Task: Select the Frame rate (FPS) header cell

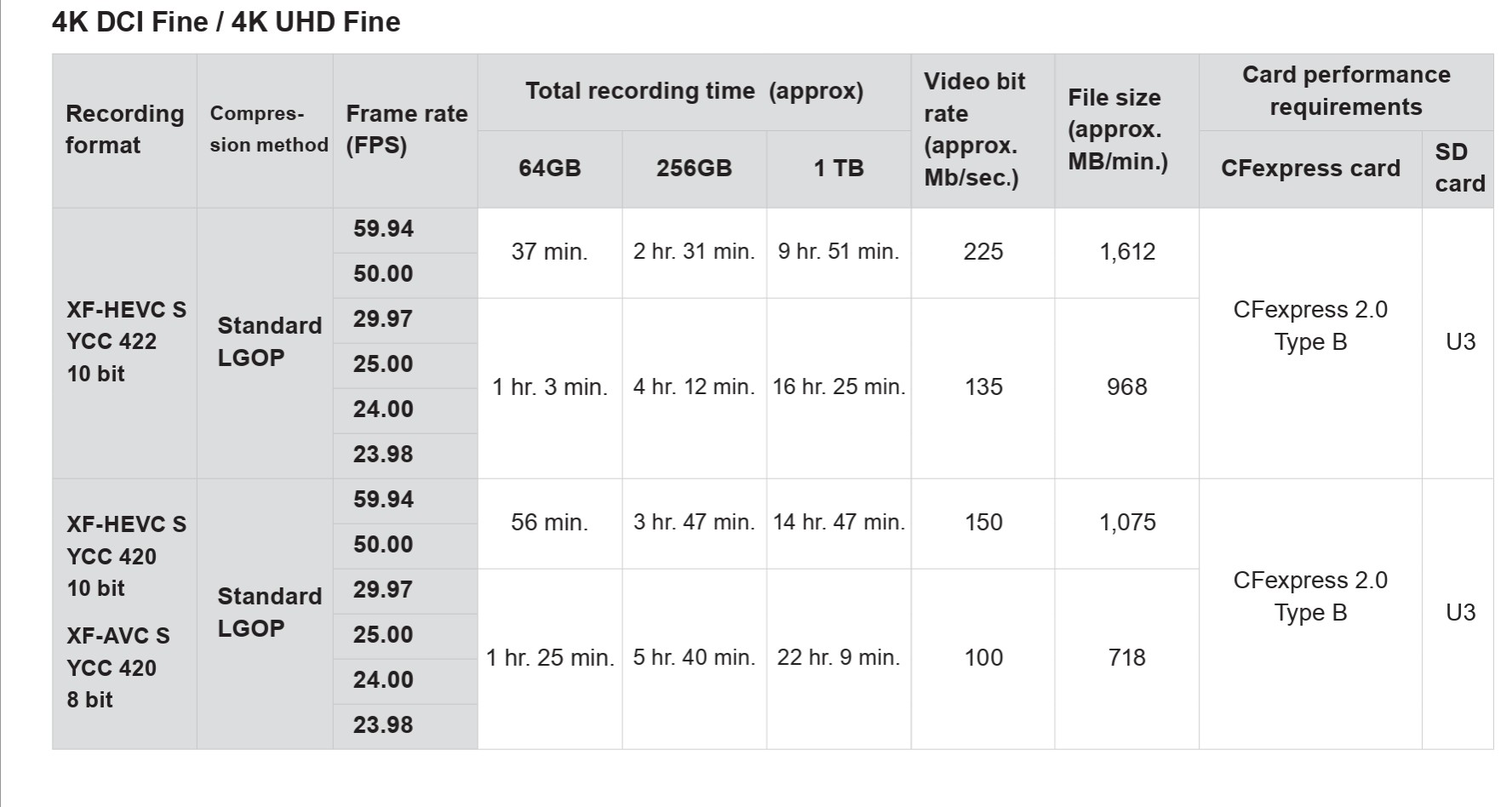Action: (406, 129)
